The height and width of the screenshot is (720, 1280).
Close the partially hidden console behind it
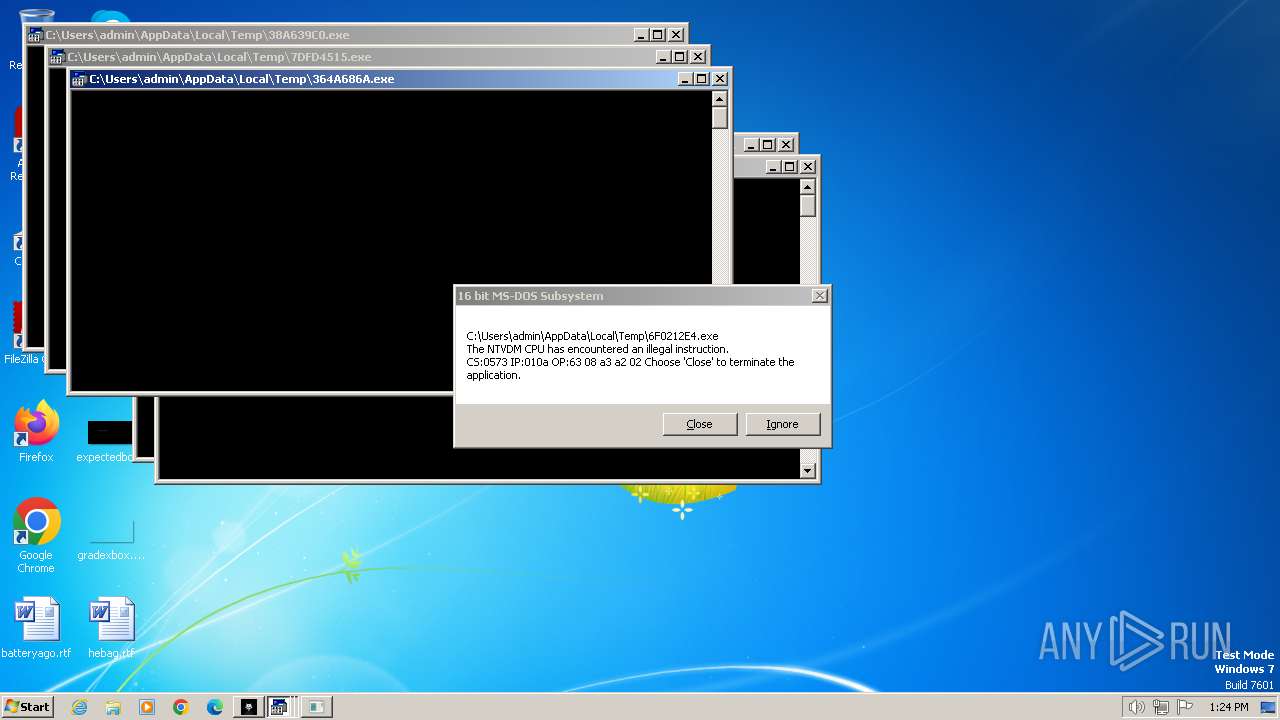(x=786, y=145)
